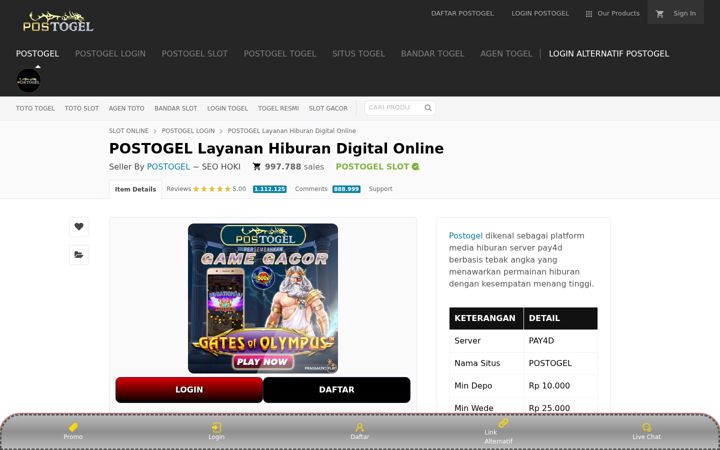Open Live Chat icon in bottom bar
720x450 pixels.
point(647,428)
